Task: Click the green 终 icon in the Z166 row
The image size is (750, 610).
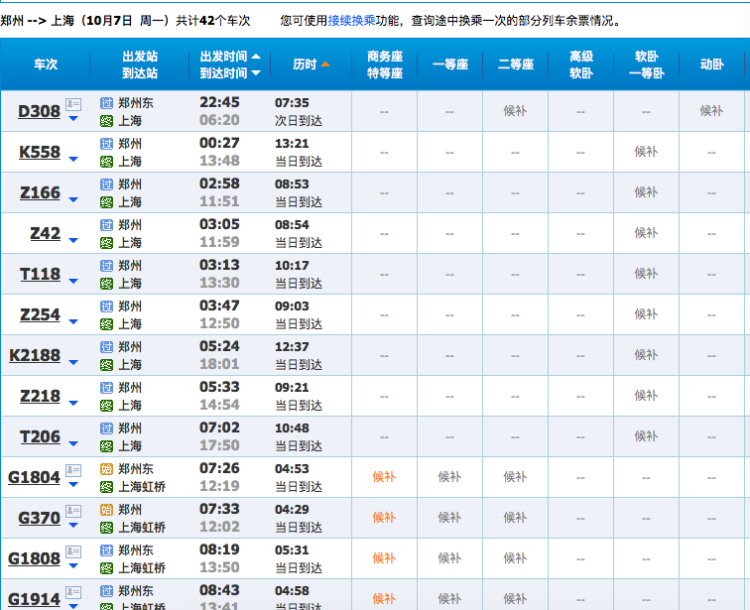Action: [x=107, y=202]
